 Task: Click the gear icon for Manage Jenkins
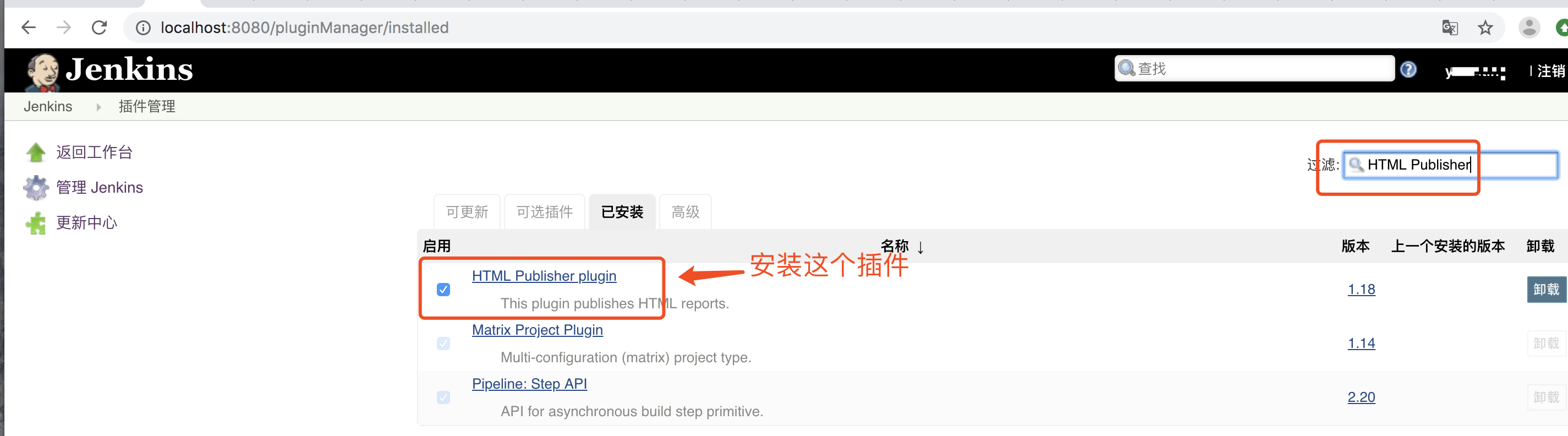tap(36, 188)
